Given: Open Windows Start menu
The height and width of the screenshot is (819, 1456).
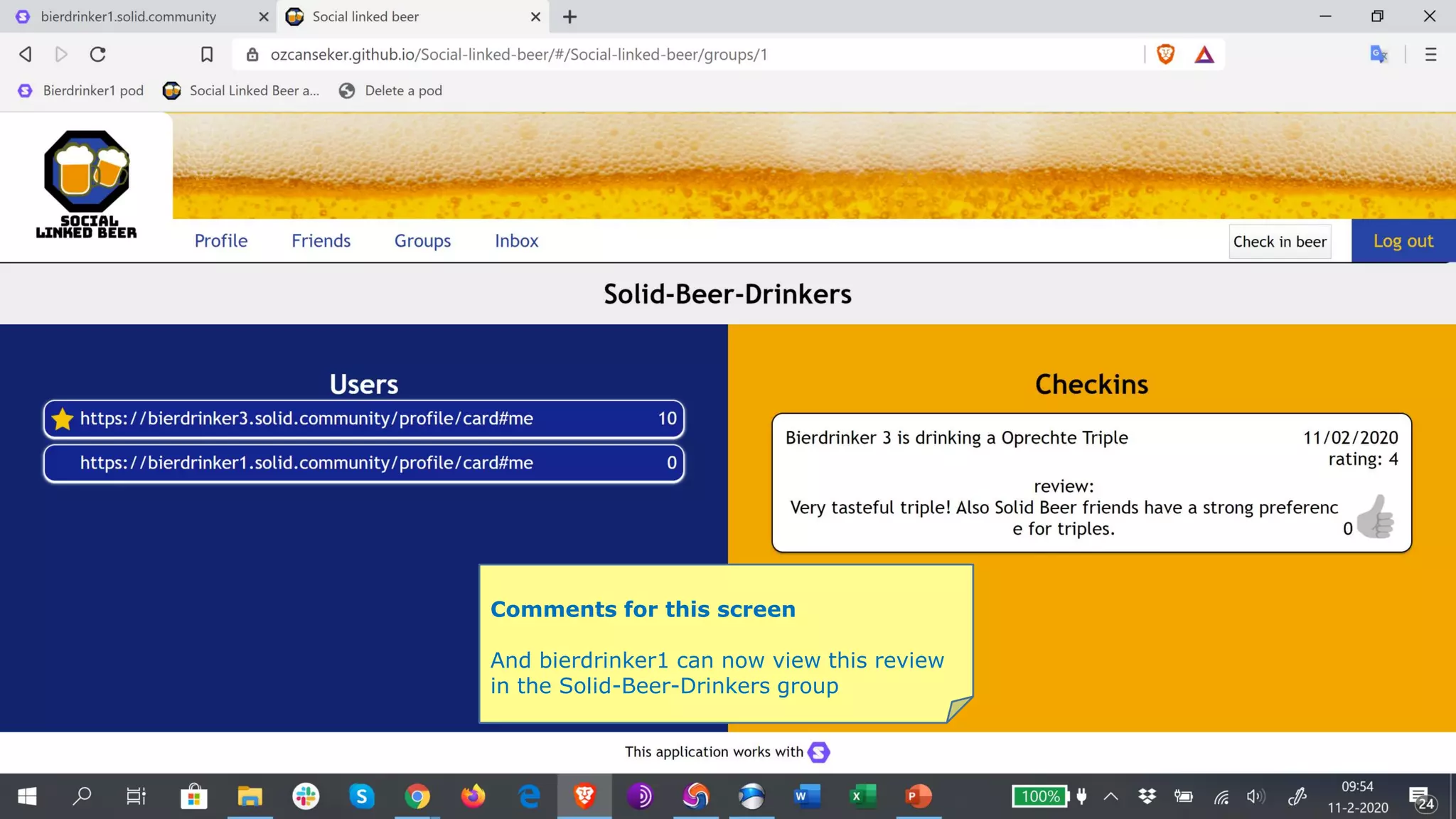Looking at the screenshot, I should pyautogui.click(x=27, y=796).
